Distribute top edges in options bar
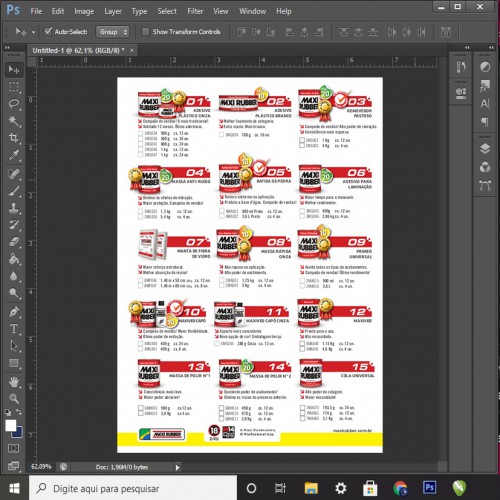The height and width of the screenshot is (500, 500). click(344, 32)
